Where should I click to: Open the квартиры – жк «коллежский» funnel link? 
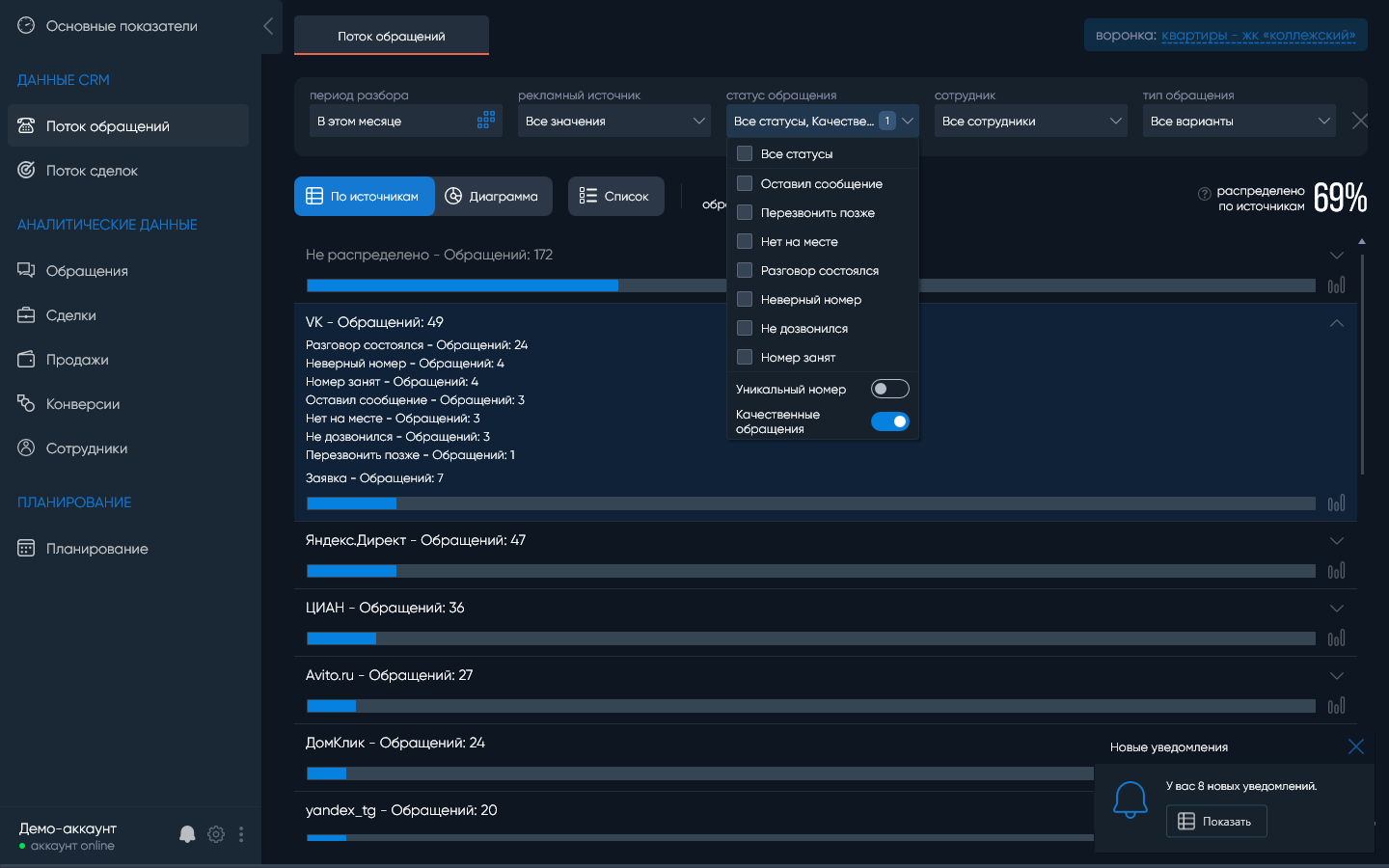[1258, 36]
